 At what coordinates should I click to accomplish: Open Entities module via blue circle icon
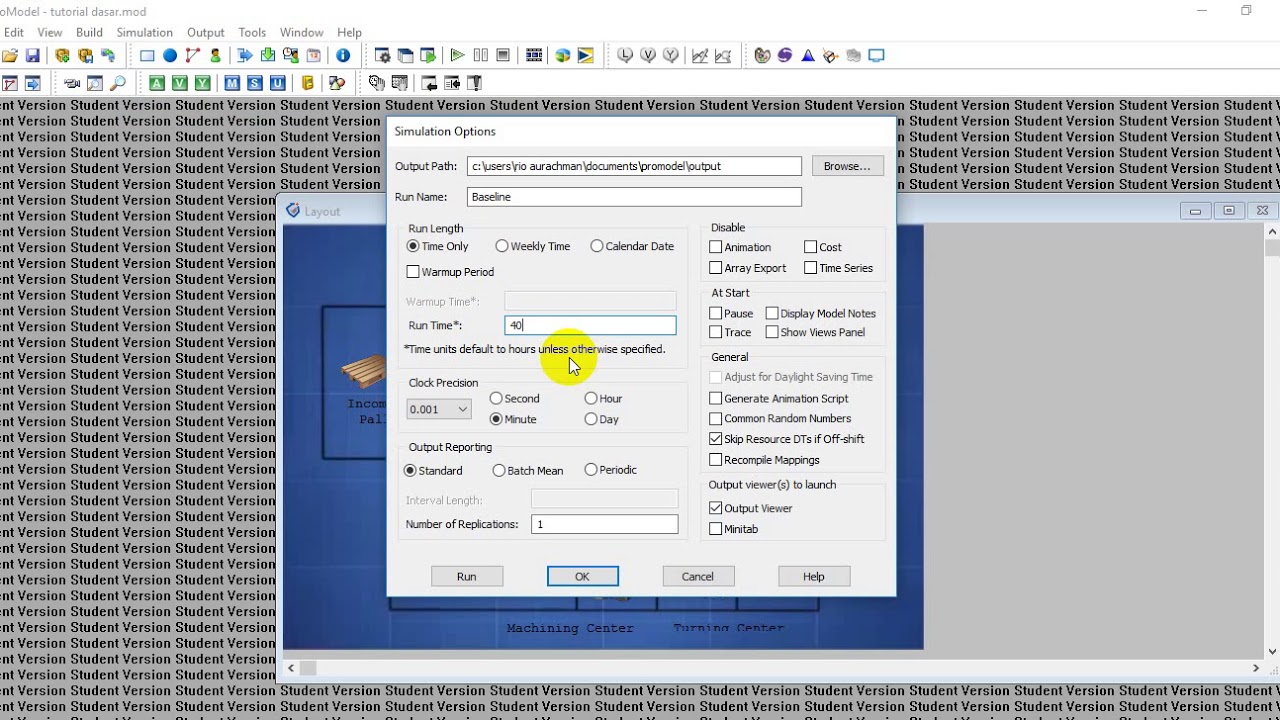pyautogui.click(x=170, y=56)
